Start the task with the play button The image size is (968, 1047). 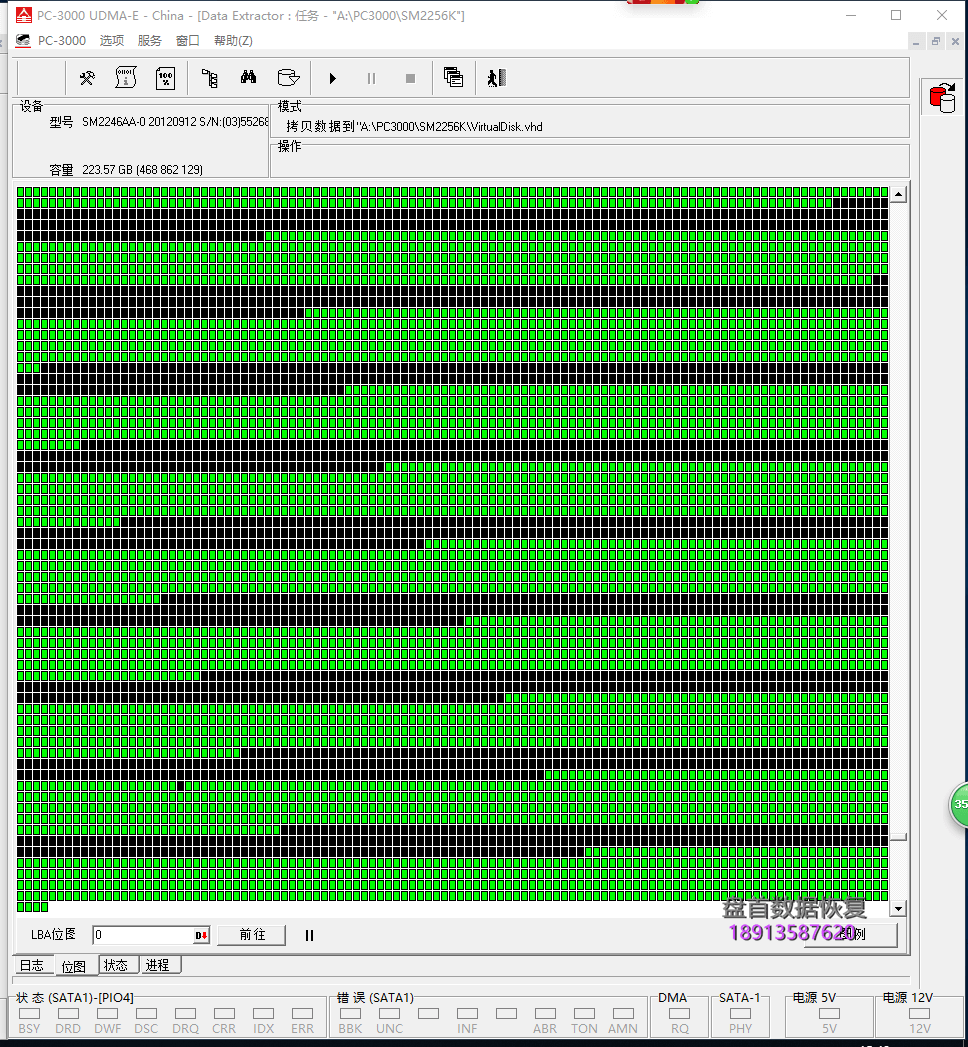pyautogui.click(x=332, y=78)
